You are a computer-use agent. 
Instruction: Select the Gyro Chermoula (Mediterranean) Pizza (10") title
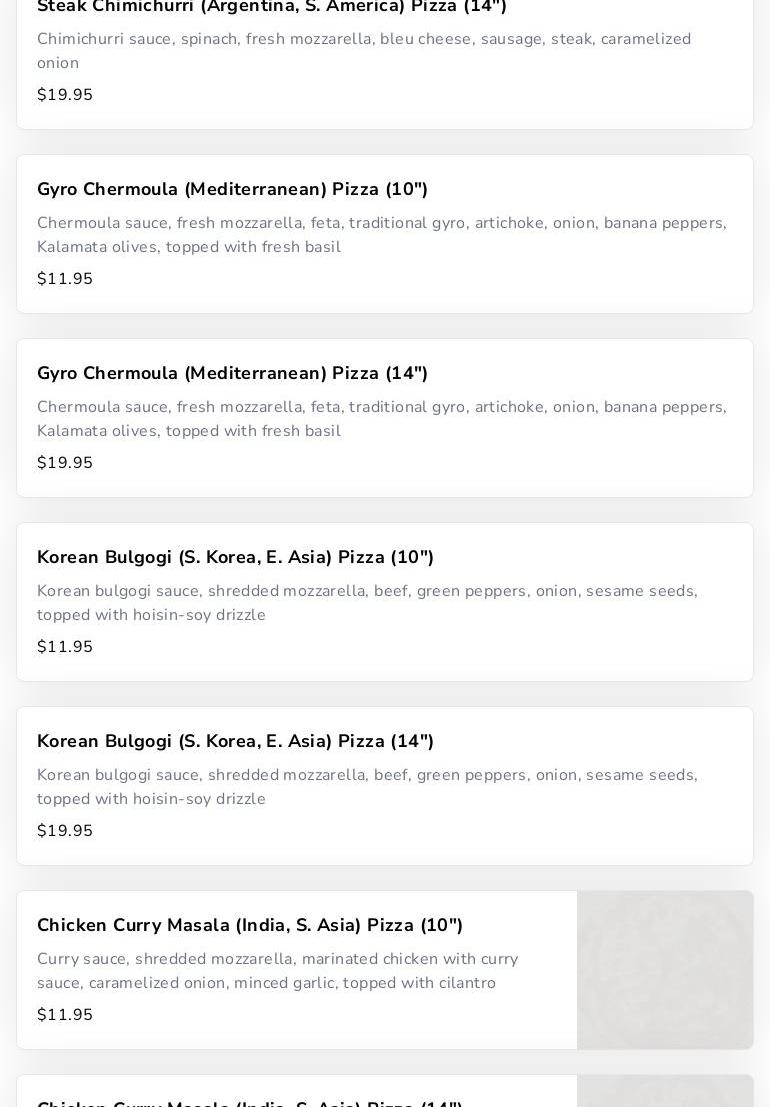click(232, 189)
